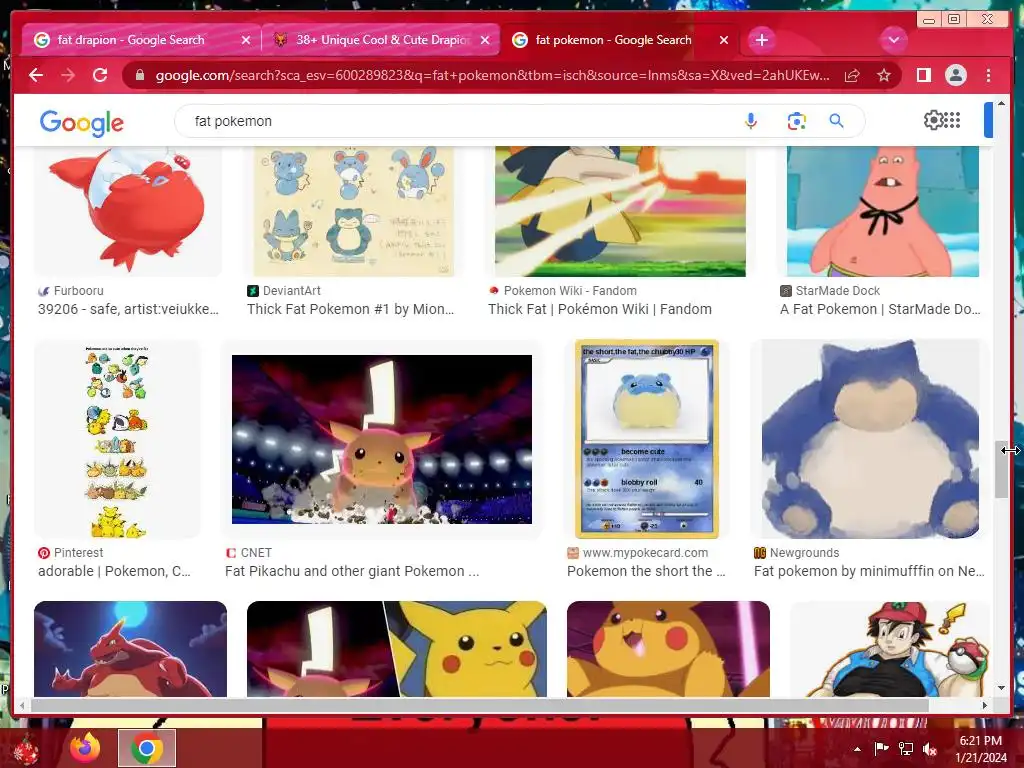Open Google quick settings gear

(933, 120)
